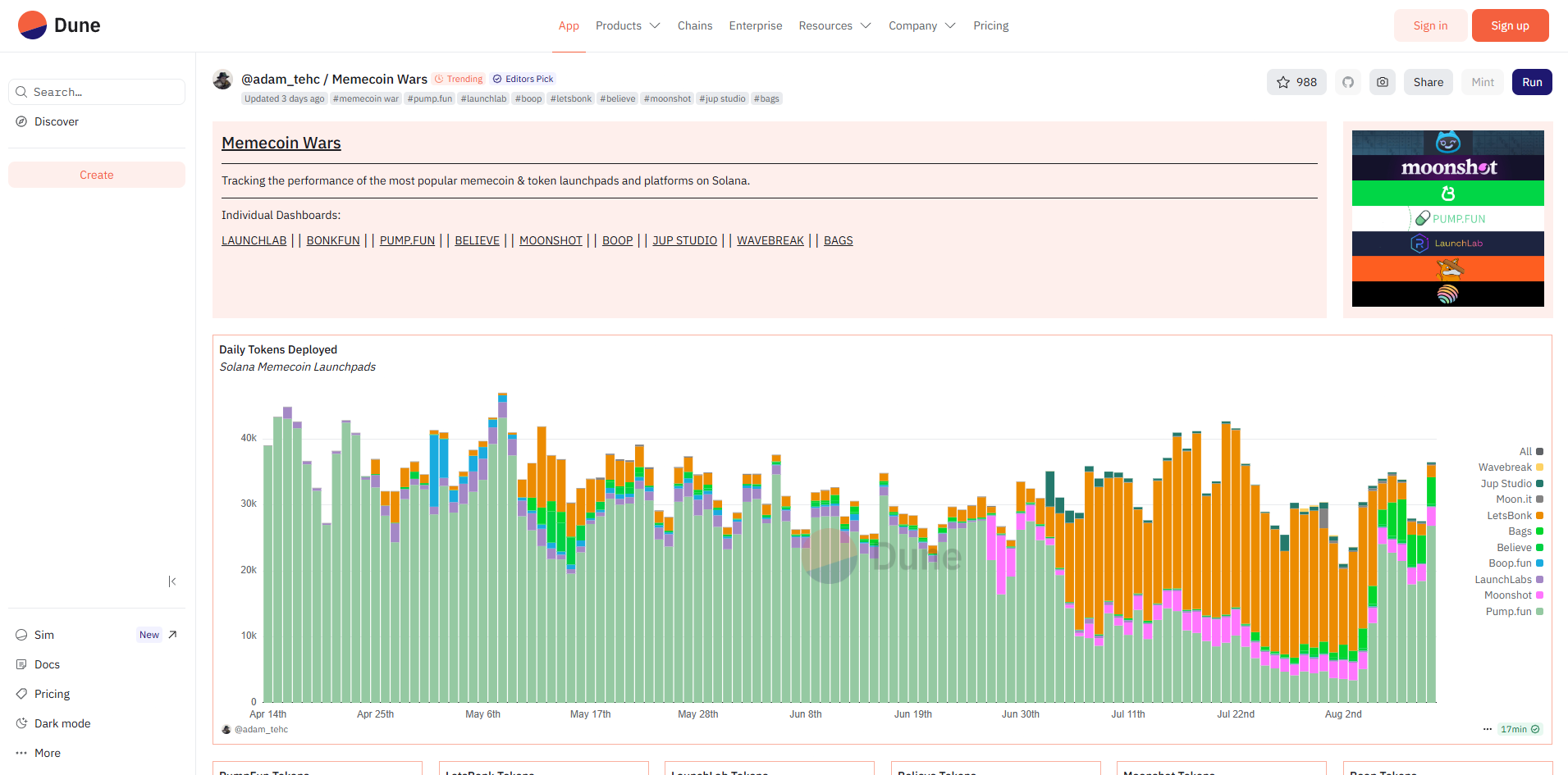Open the Enterprise page
Viewport: 1568px width, 775px height.
755,25
